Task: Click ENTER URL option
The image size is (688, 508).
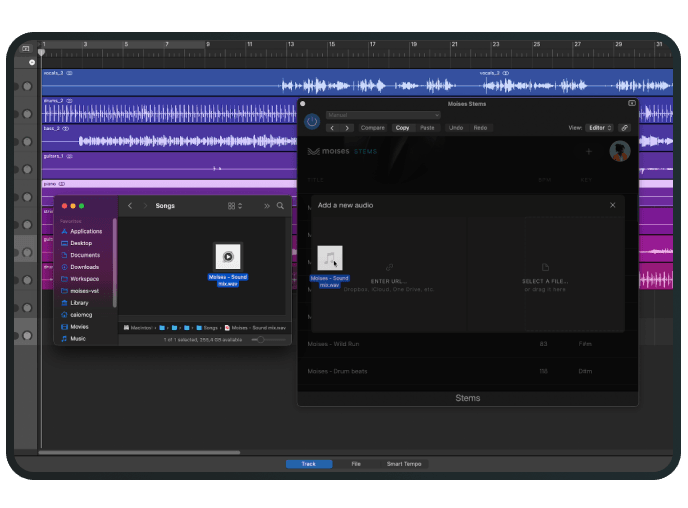Action: point(389,281)
